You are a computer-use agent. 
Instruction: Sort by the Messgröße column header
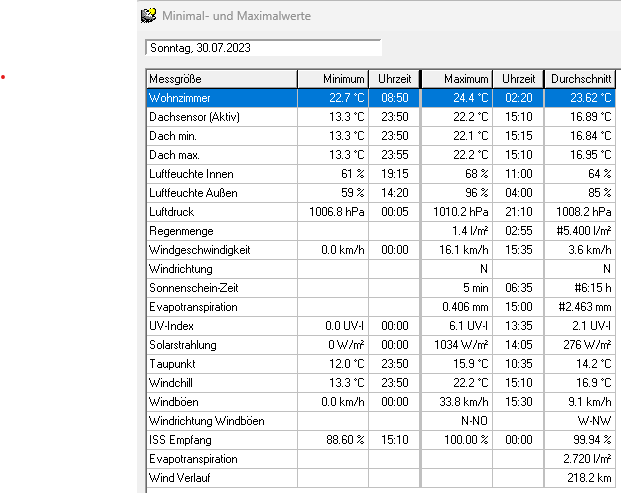[221, 79]
